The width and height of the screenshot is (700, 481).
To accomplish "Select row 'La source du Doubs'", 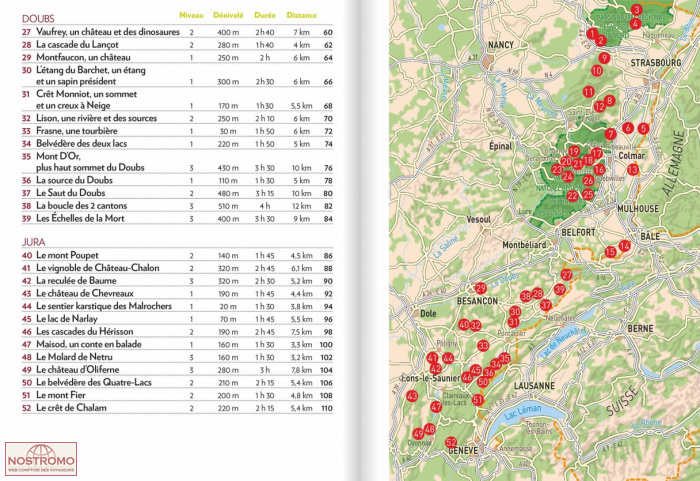I will click(x=177, y=180).
